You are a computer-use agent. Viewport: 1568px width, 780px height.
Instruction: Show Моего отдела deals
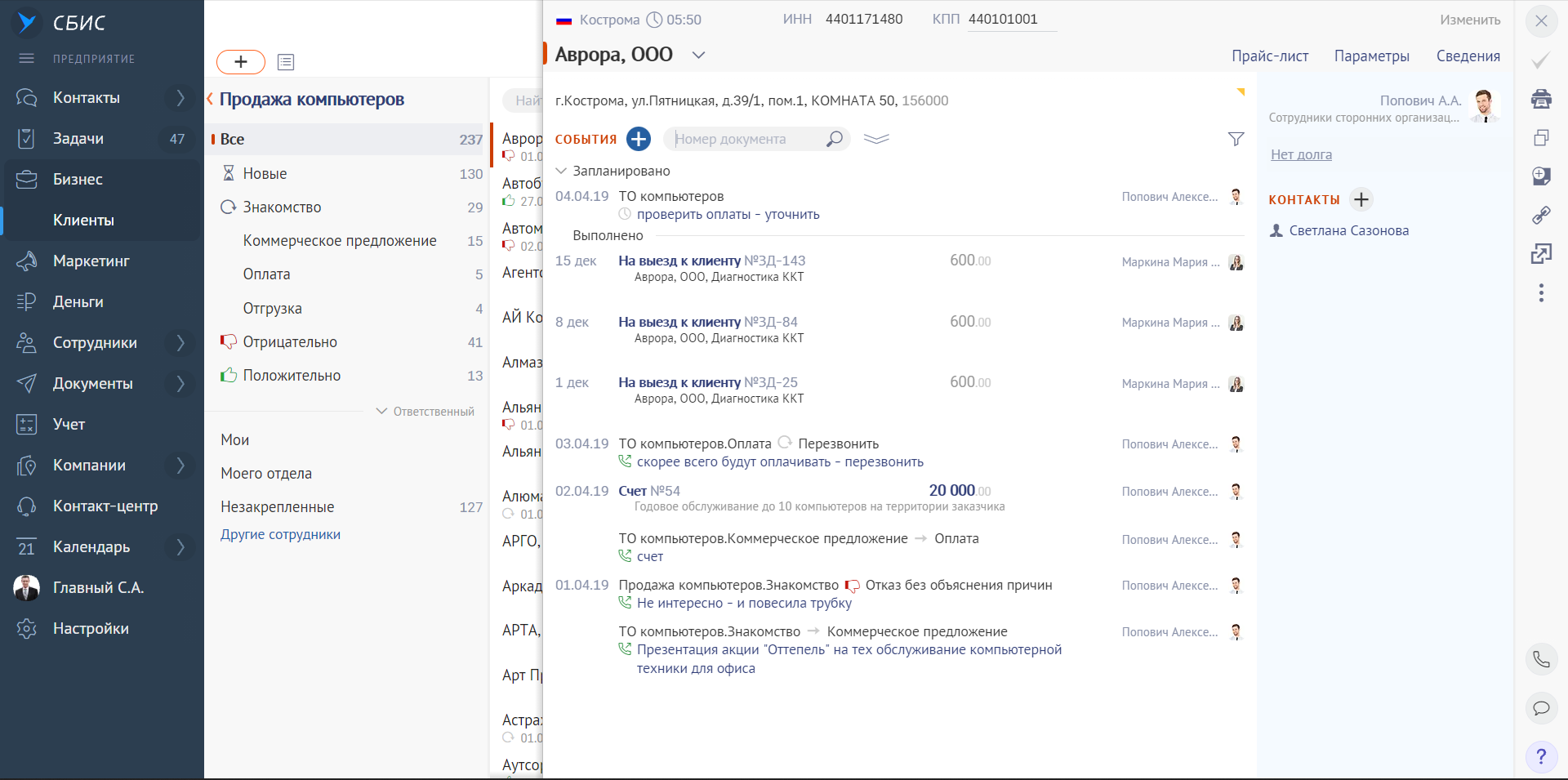[x=266, y=474]
